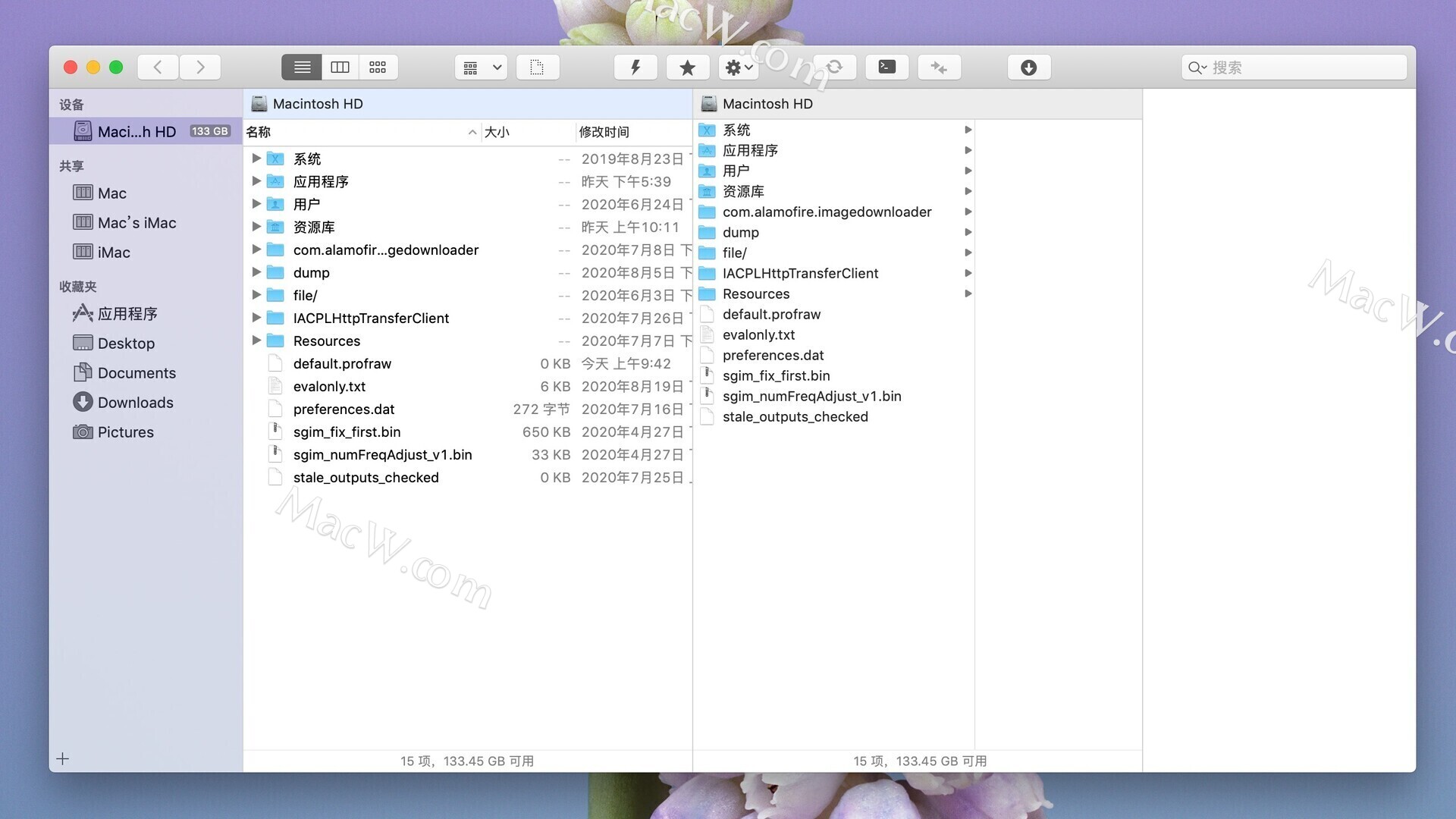Select Maci...h HD in the sidebar
Screen dimensions: 1456x819
click(x=146, y=132)
